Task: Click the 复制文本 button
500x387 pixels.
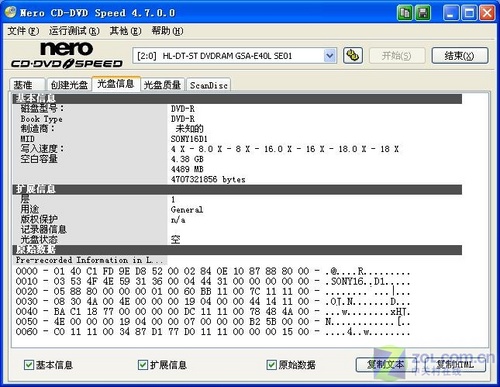Action: coord(386,365)
